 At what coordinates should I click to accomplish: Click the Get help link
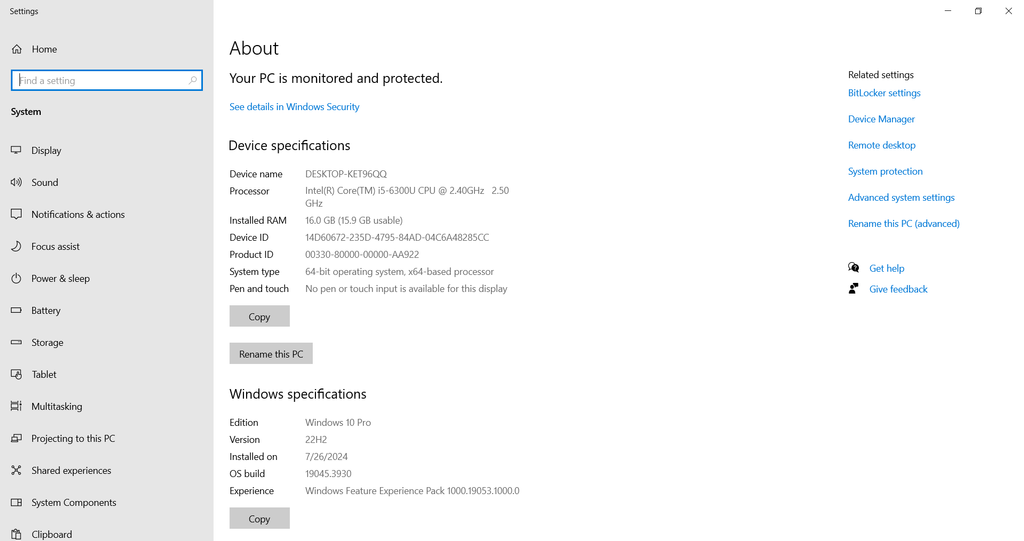click(x=886, y=268)
